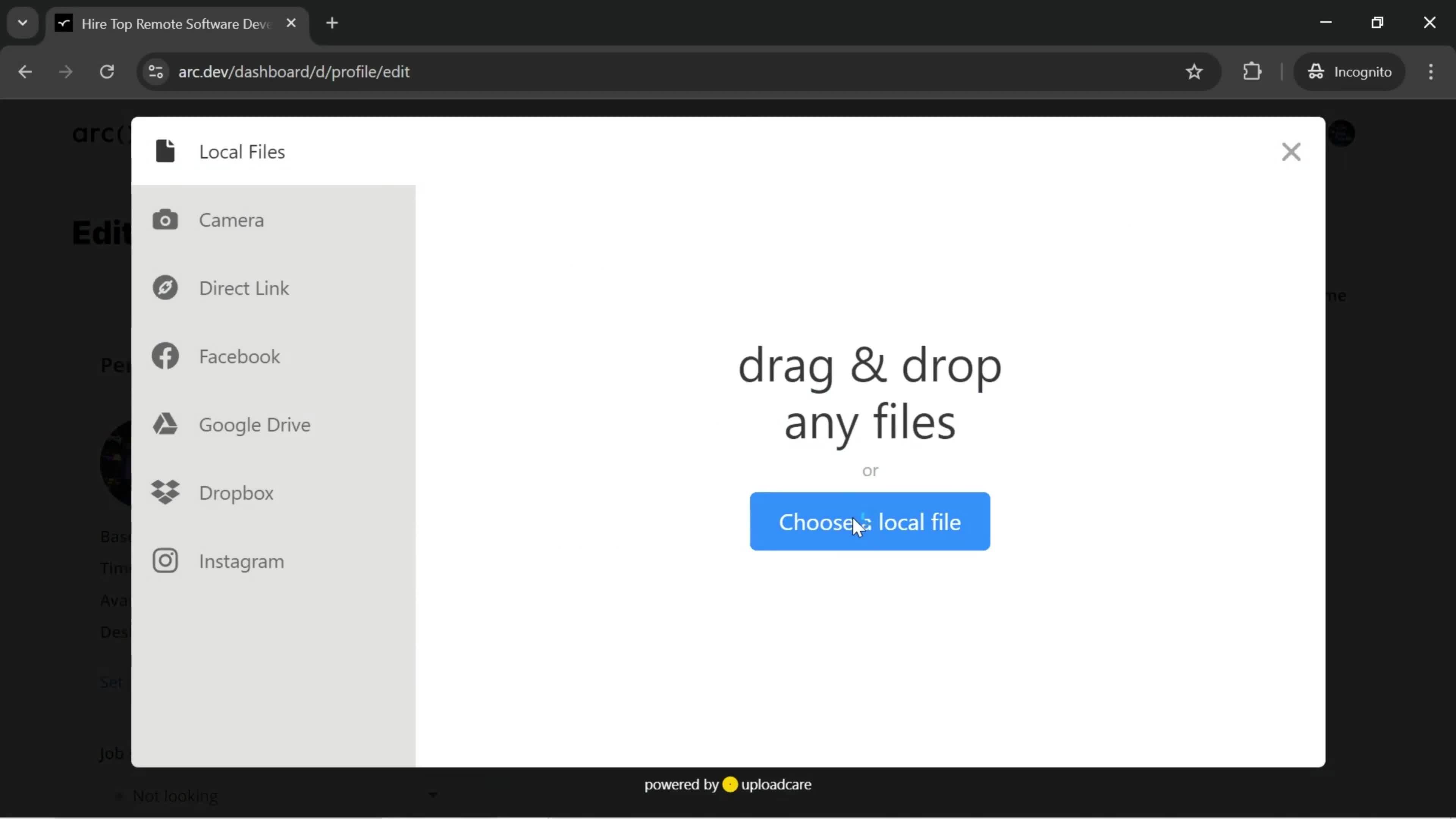1456x819 pixels.
Task: Click the Local Files icon
Action: tap(166, 151)
